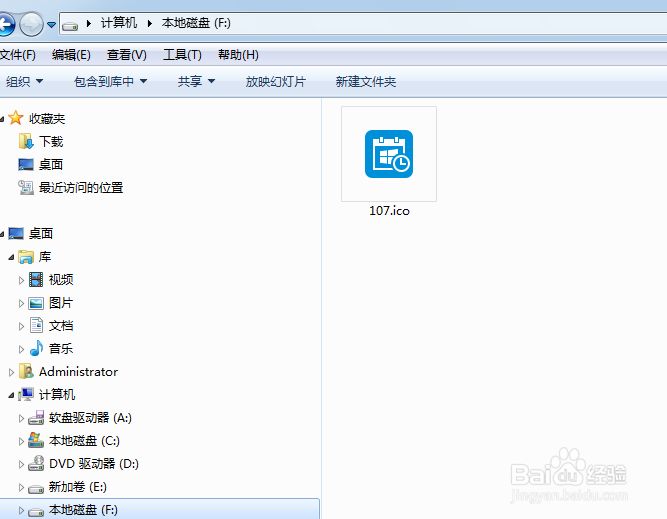The image size is (667, 519).
Task: Select 收藏夹 in the navigation pane
Action: tap(47, 119)
